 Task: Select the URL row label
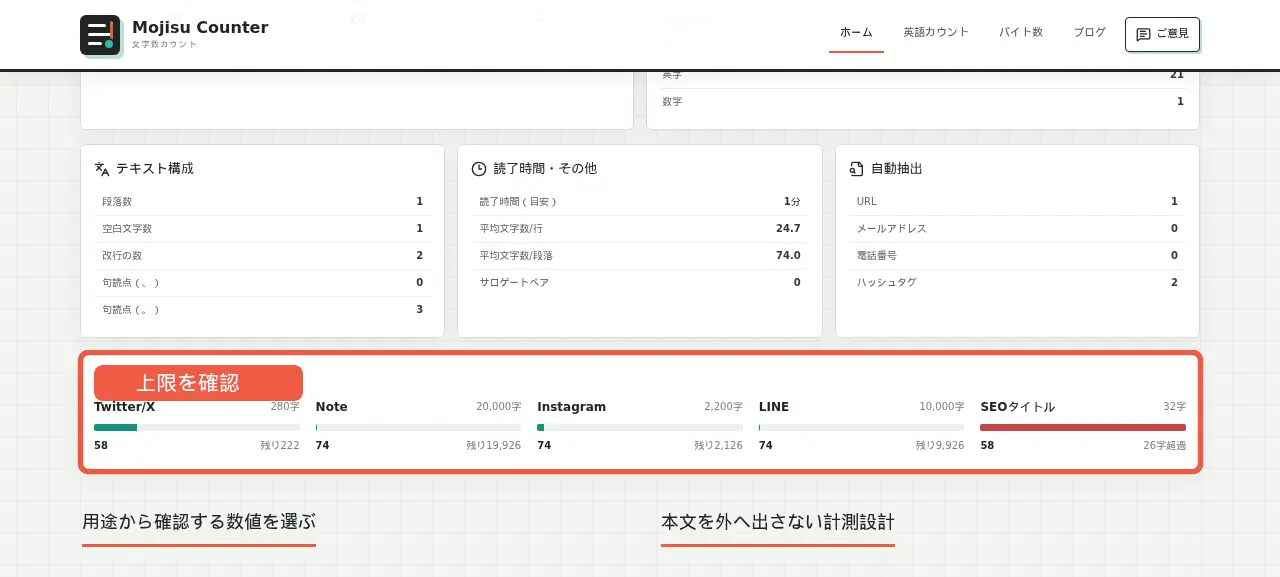pos(867,202)
